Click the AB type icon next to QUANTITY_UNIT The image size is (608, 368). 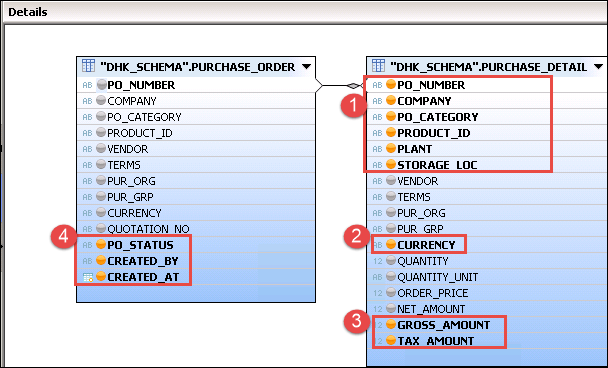pos(377,277)
